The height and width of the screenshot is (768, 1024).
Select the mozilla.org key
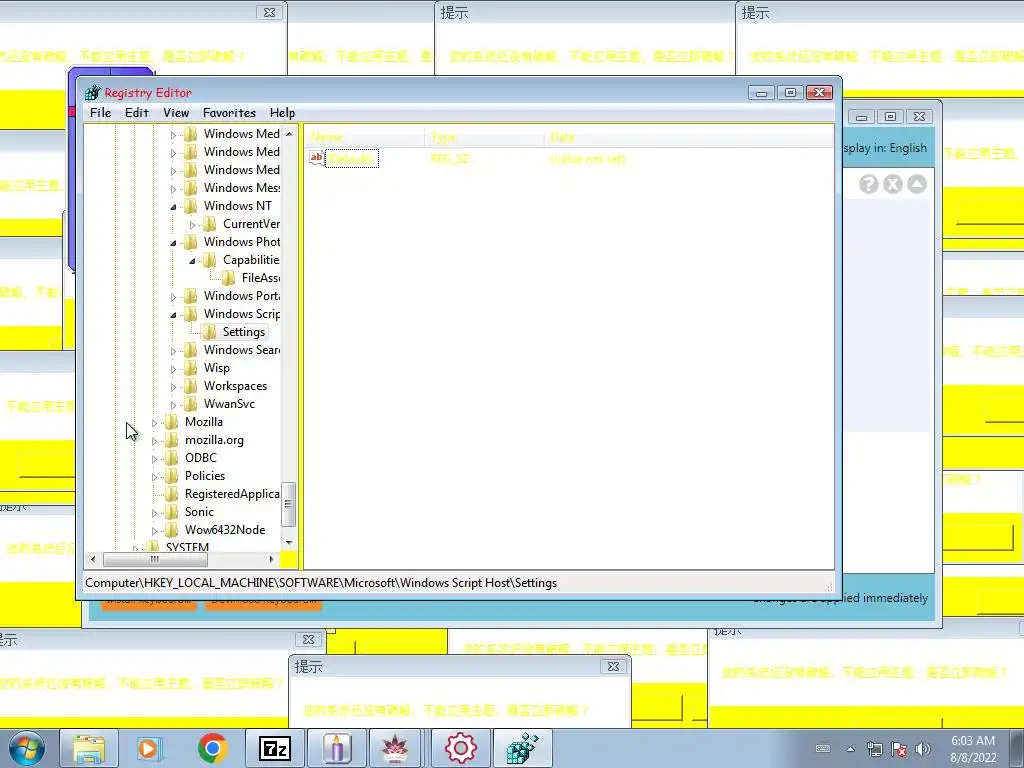point(214,440)
